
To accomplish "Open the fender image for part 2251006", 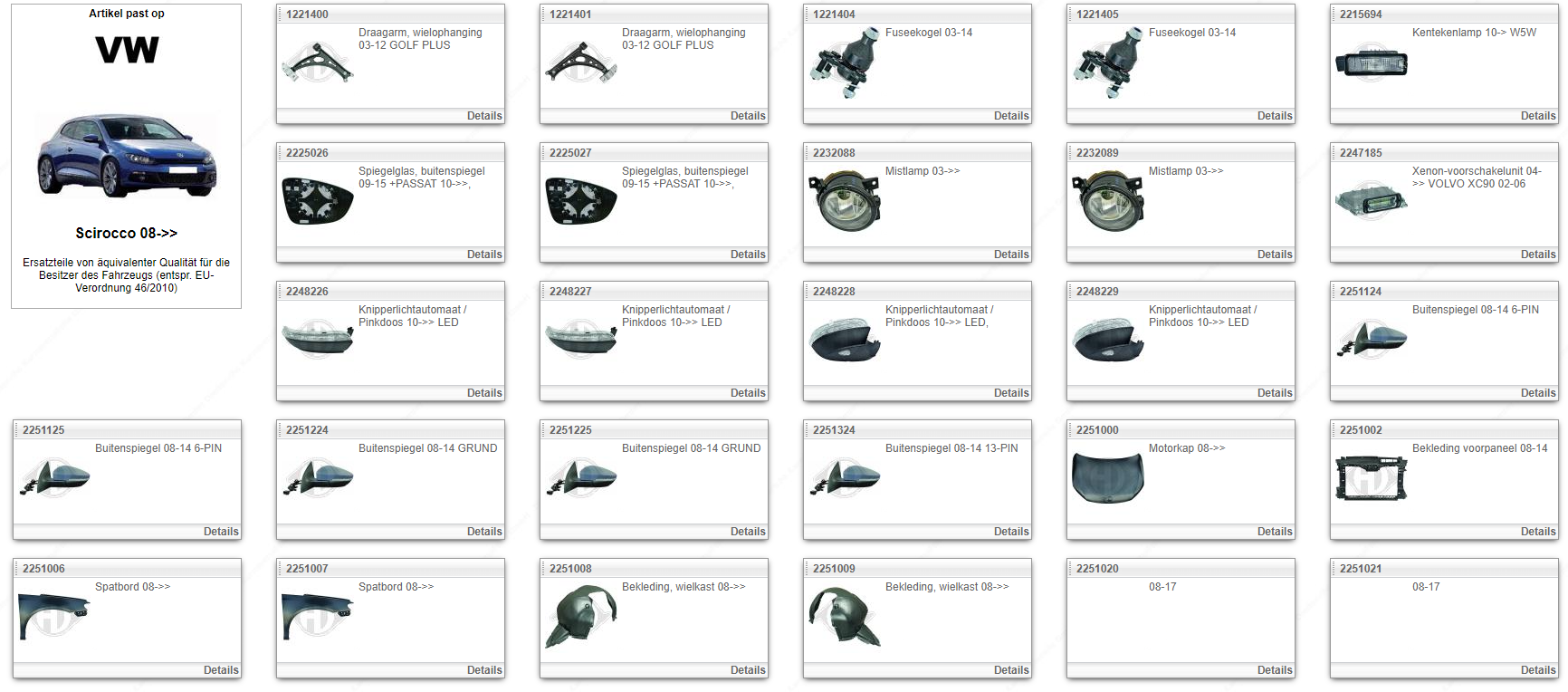I will [x=53, y=615].
